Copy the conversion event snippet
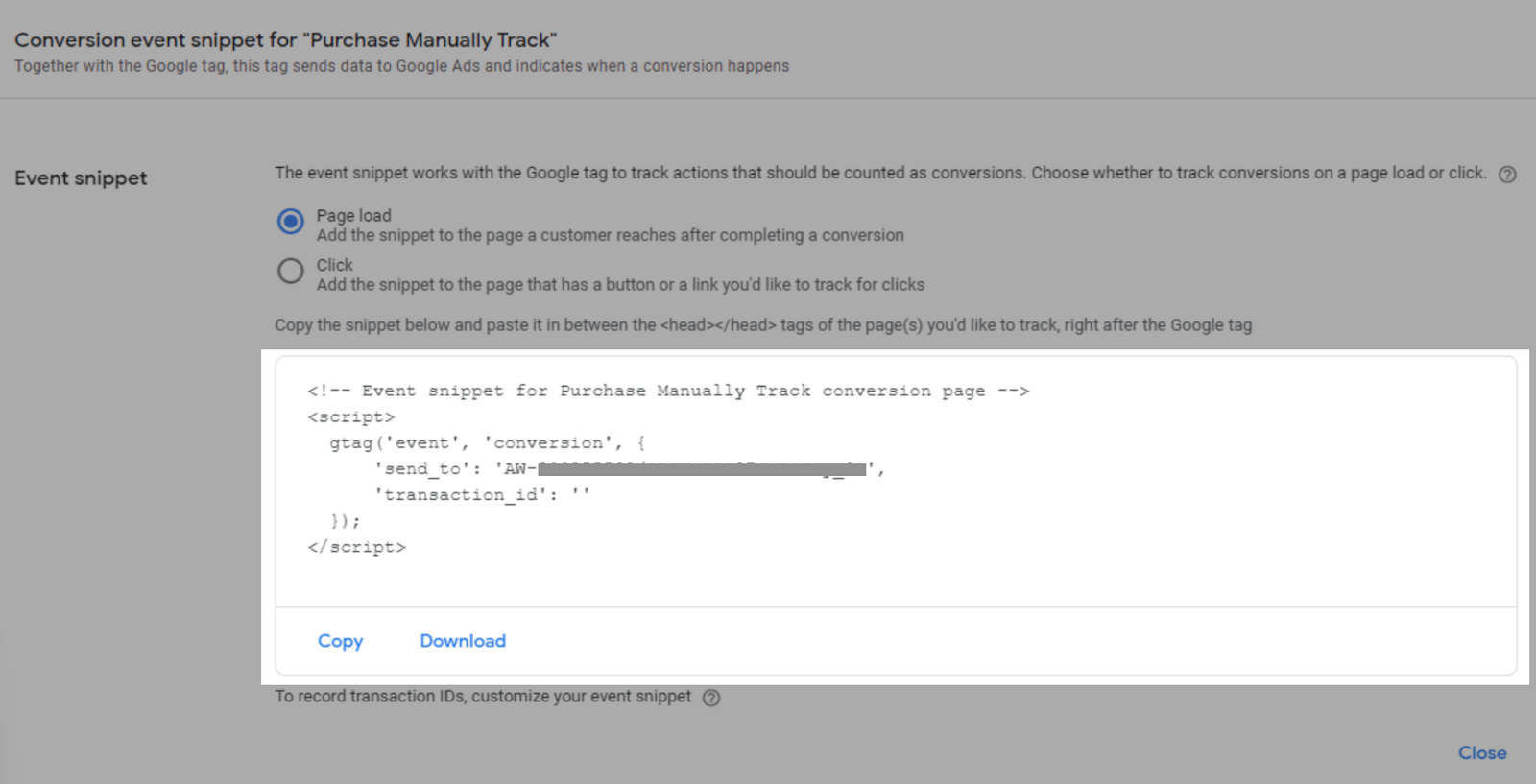Viewport: 1536px width, 784px height. click(340, 640)
